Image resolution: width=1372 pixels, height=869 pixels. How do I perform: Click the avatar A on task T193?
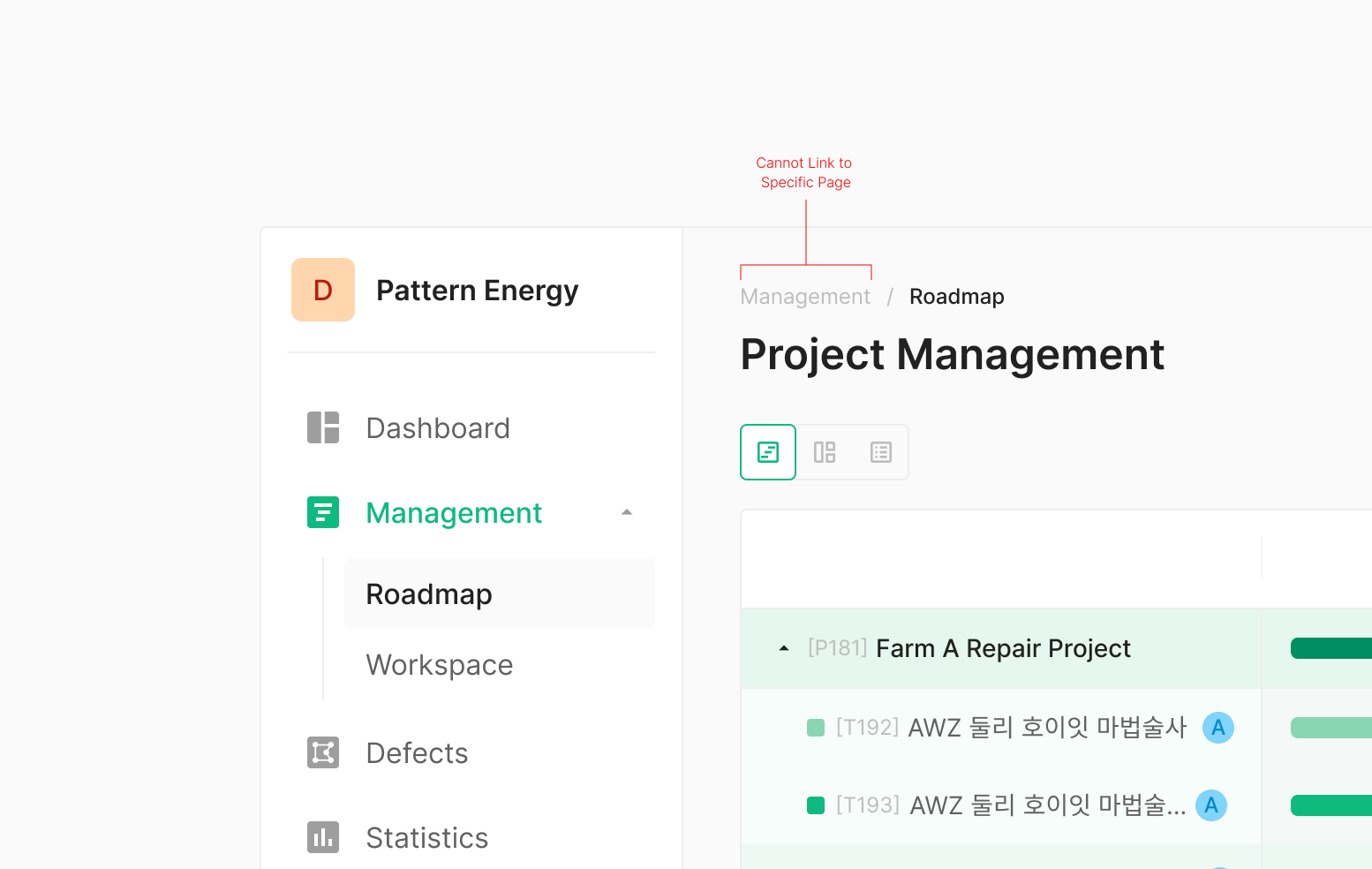click(1211, 805)
